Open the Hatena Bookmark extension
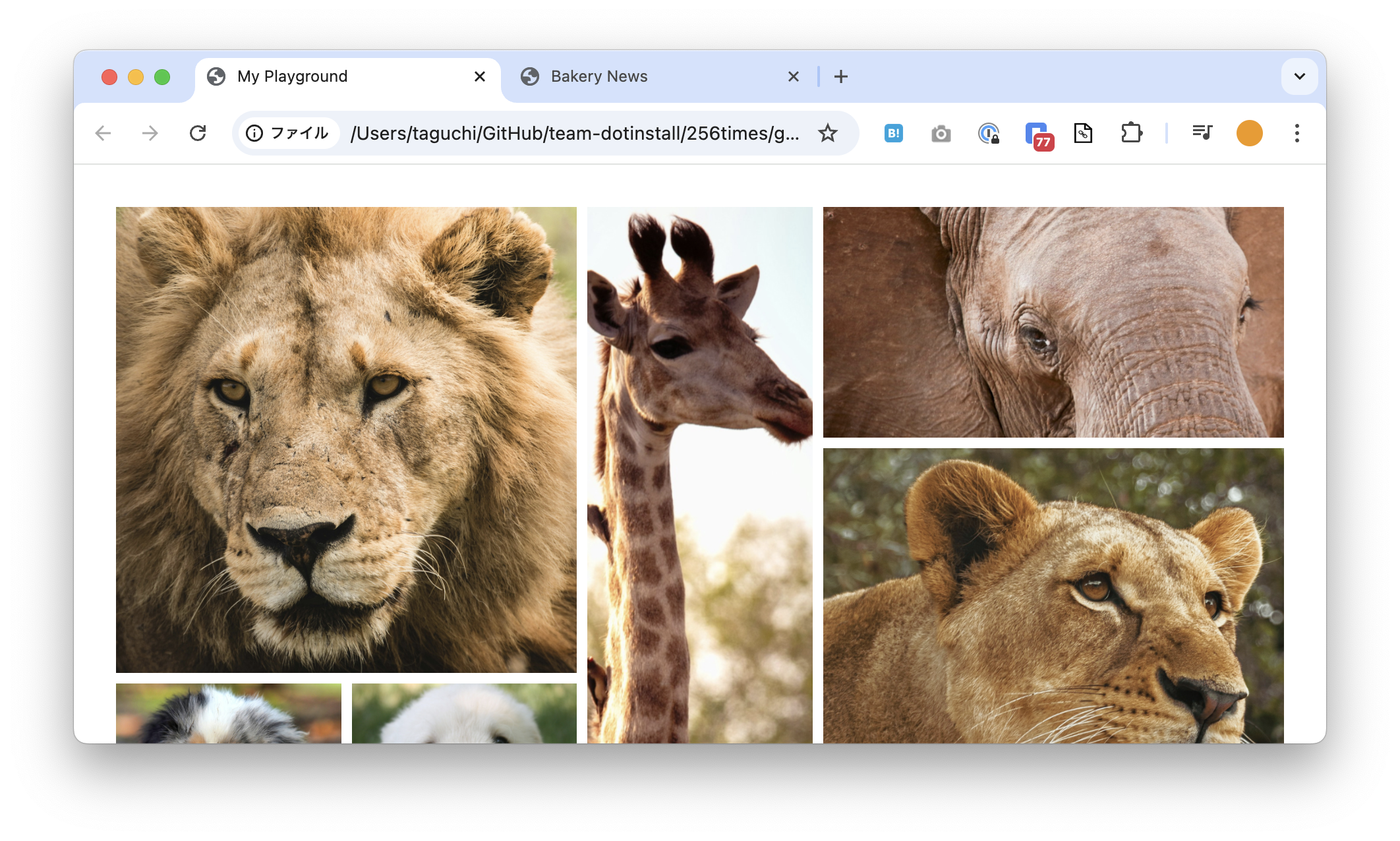The image size is (1400, 841). point(893,133)
